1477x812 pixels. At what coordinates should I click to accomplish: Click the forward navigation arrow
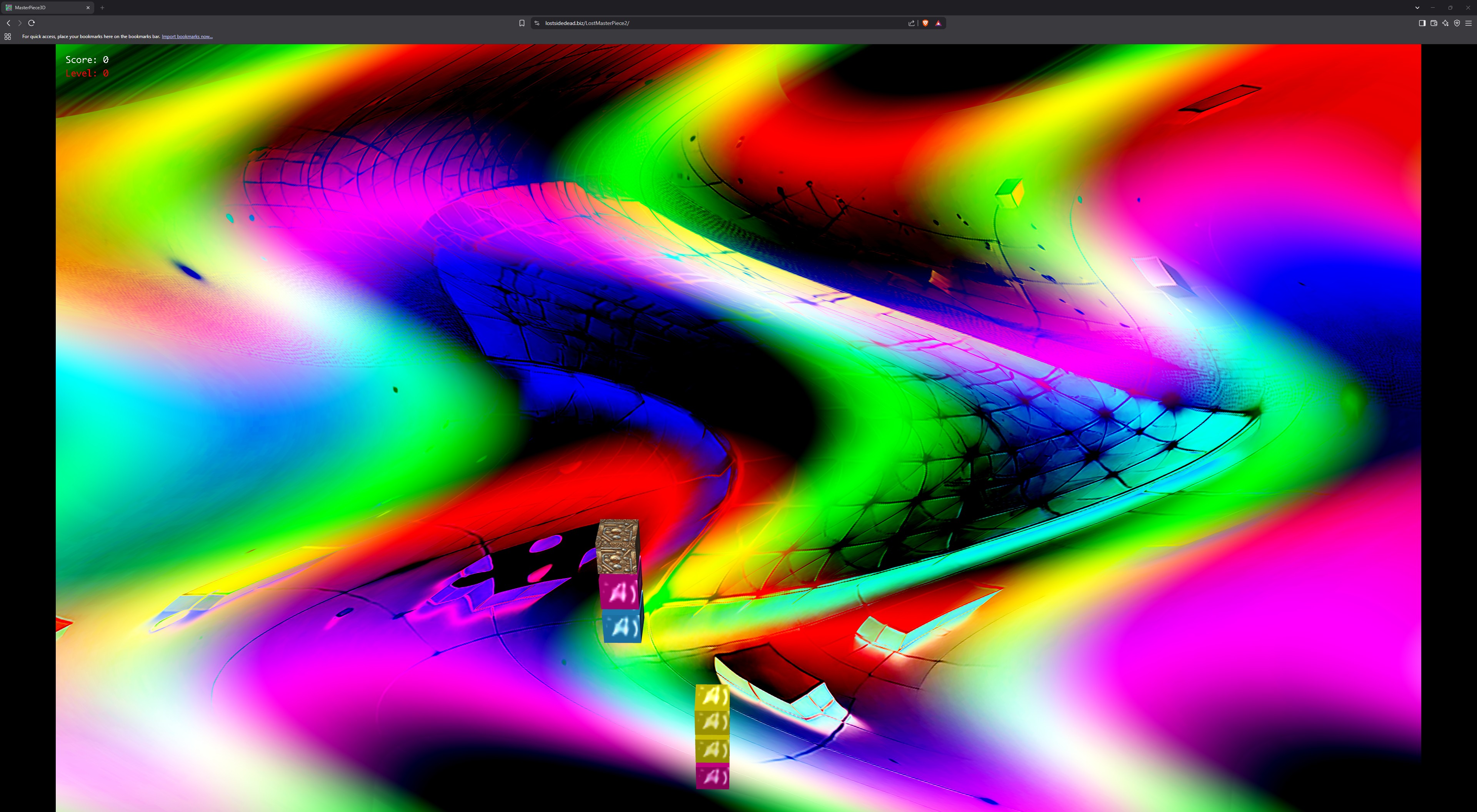coord(20,23)
